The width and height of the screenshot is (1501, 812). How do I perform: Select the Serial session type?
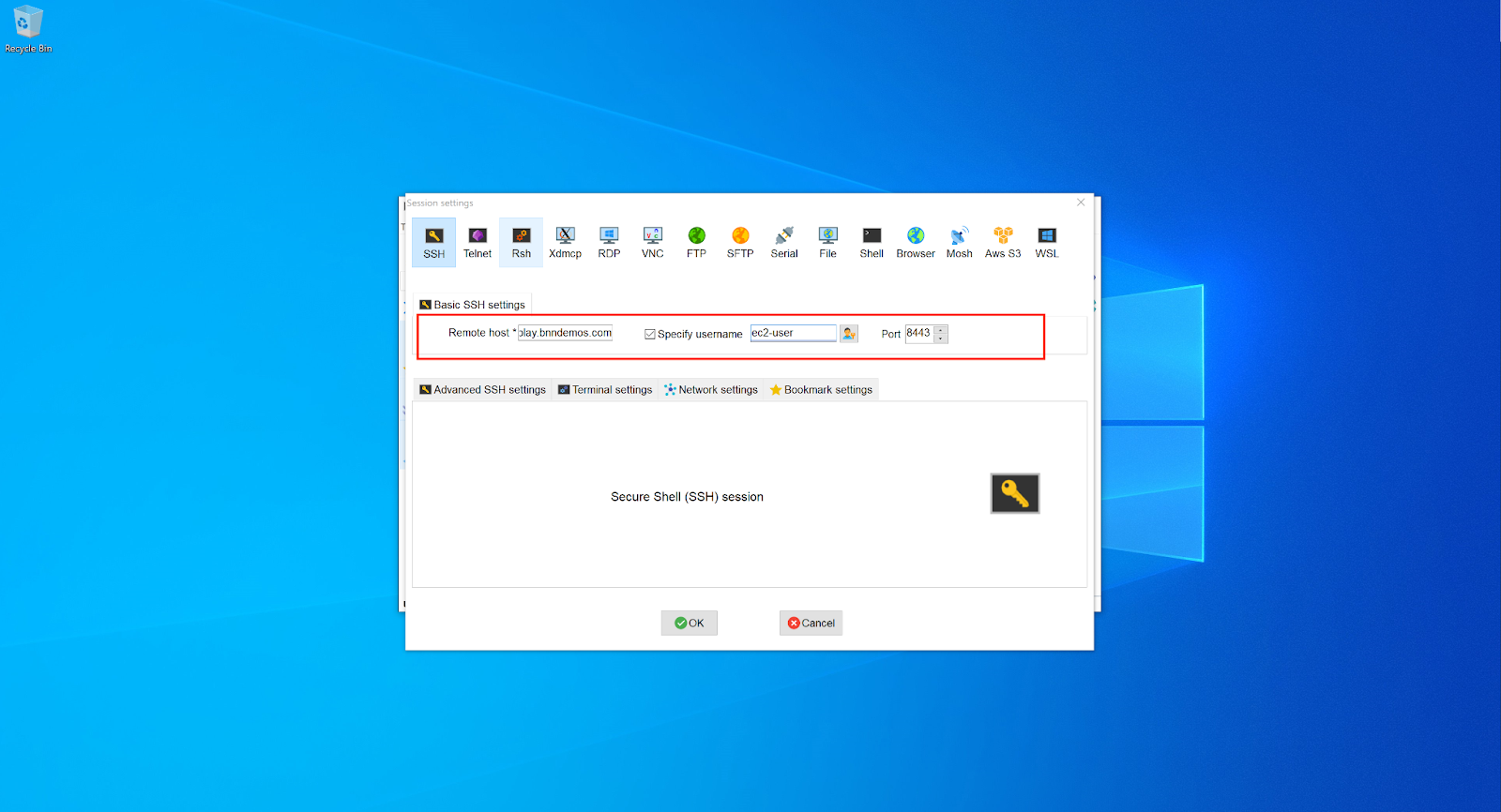784,243
